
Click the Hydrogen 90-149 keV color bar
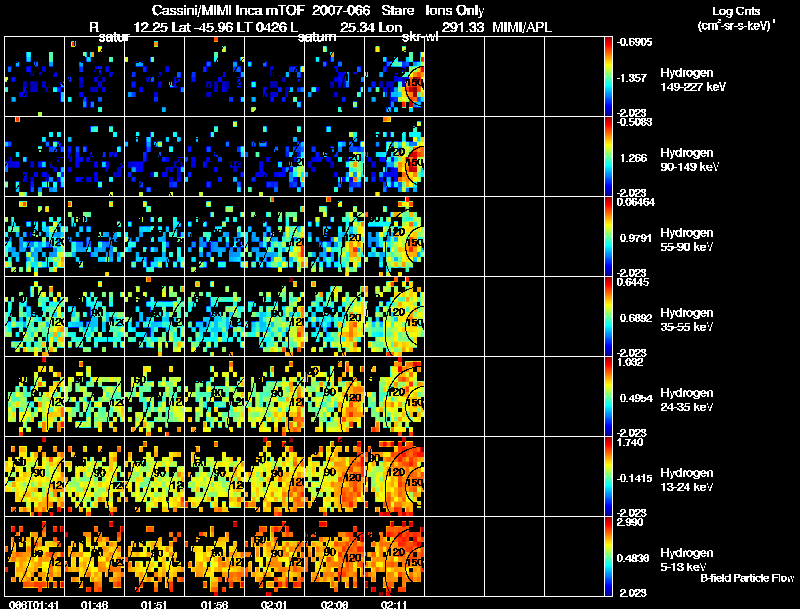(x=608, y=157)
